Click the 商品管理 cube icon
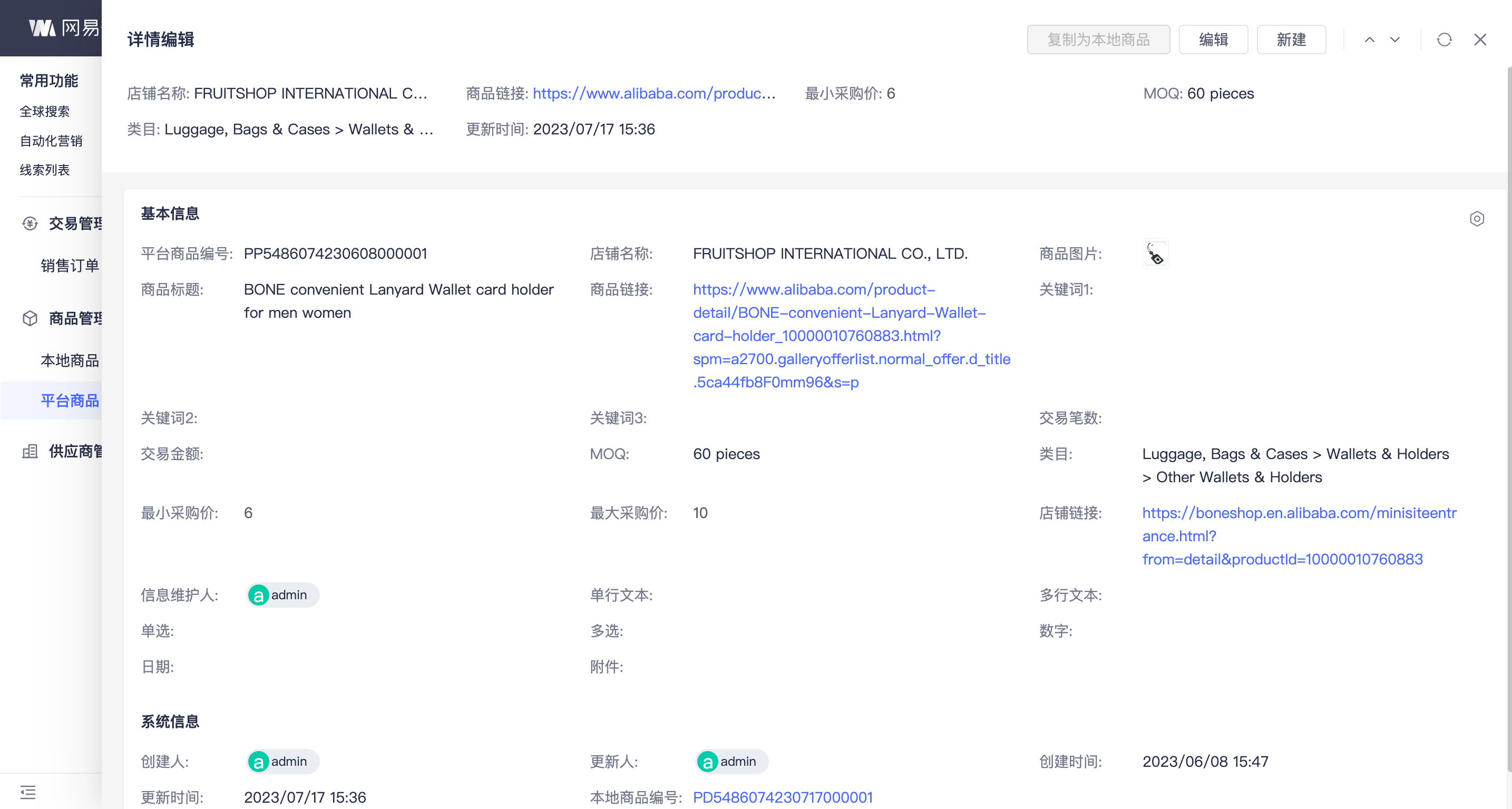 (30, 319)
